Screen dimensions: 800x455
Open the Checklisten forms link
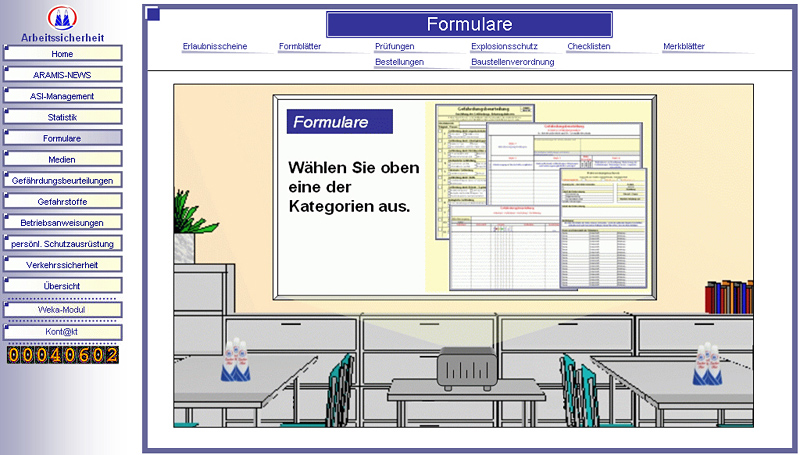(589, 47)
